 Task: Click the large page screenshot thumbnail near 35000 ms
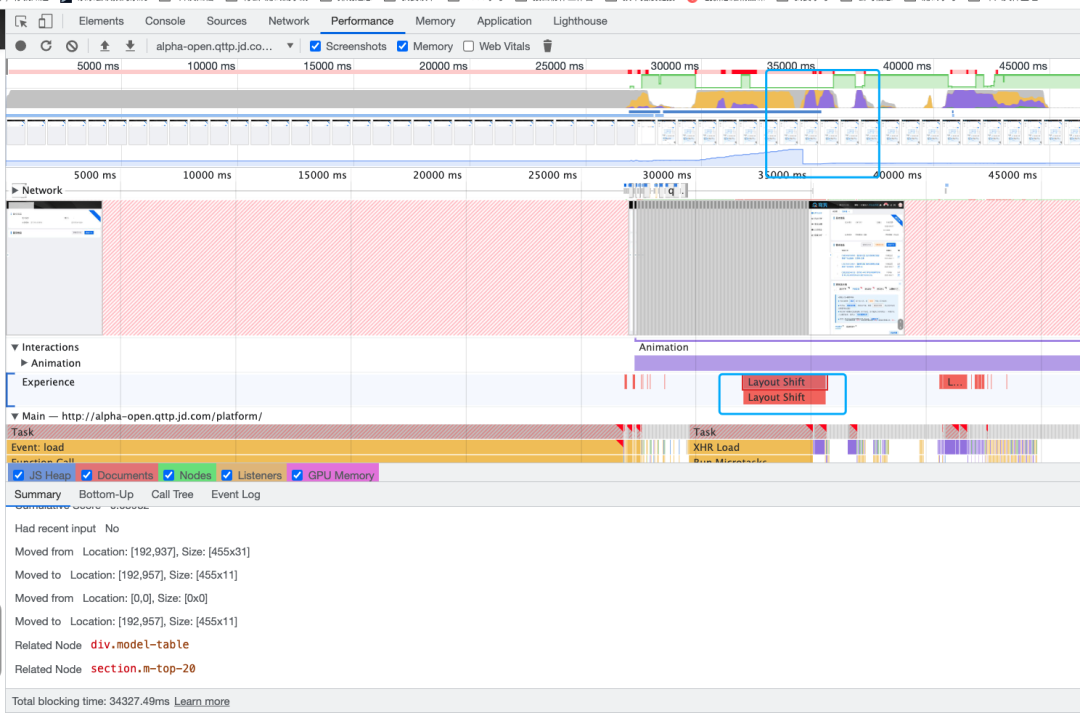[856, 268]
